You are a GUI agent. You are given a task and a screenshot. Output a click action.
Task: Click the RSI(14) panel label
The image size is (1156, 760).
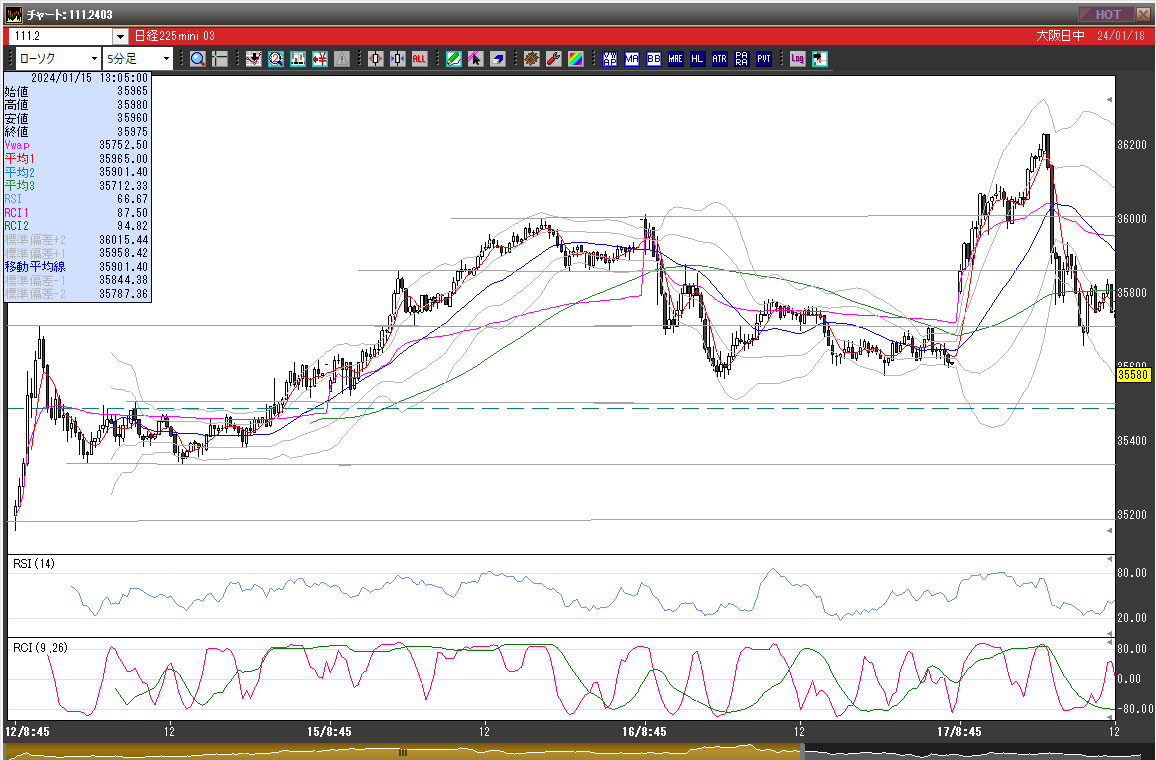coord(34,564)
